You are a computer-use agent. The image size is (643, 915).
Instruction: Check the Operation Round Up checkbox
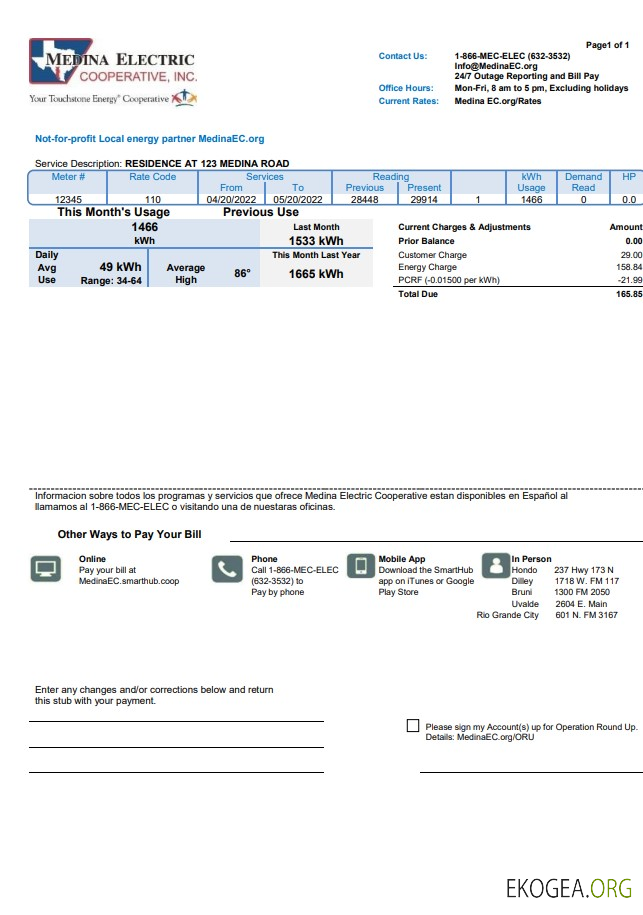[413, 725]
